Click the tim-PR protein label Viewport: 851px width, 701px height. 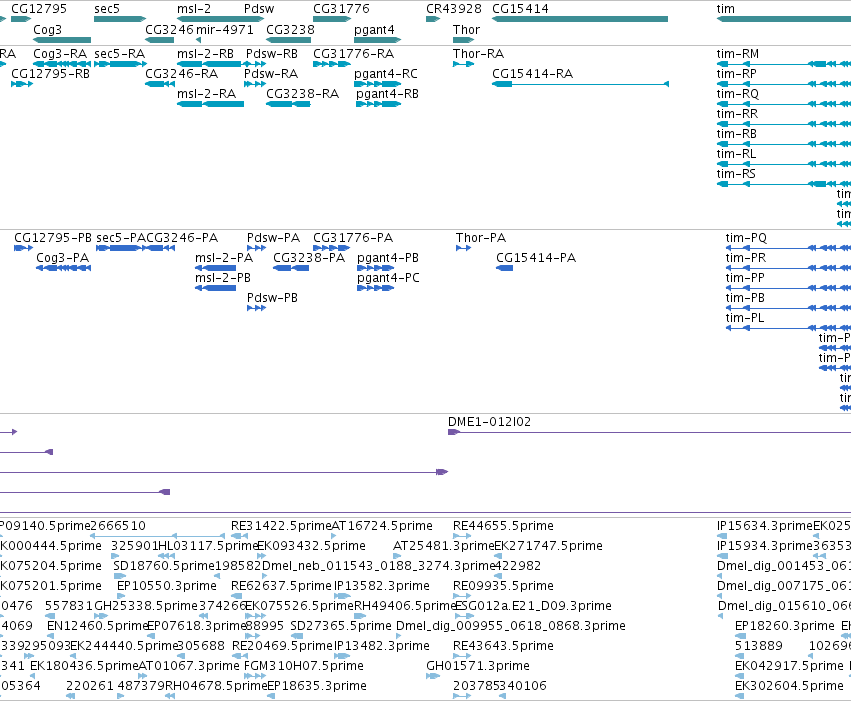tap(746, 258)
